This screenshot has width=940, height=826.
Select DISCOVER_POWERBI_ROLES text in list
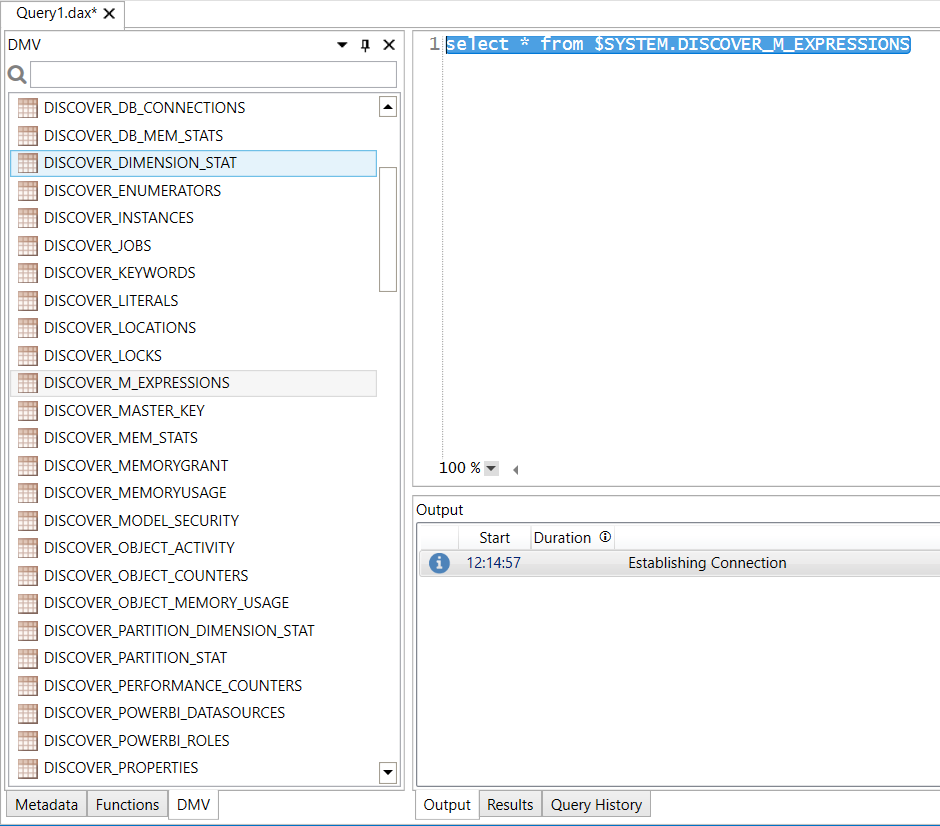coord(137,741)
